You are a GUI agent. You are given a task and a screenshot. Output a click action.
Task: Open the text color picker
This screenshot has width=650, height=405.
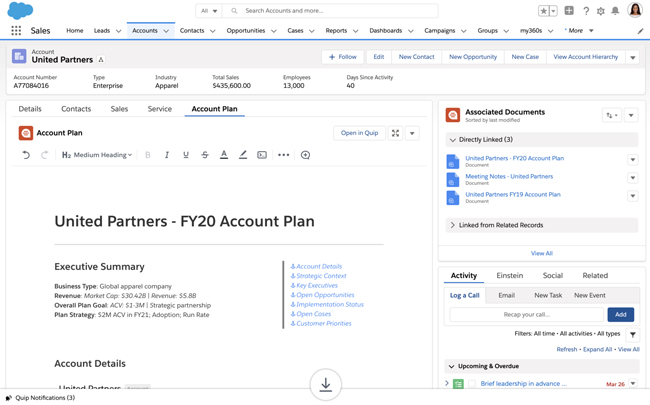point(224,155)
